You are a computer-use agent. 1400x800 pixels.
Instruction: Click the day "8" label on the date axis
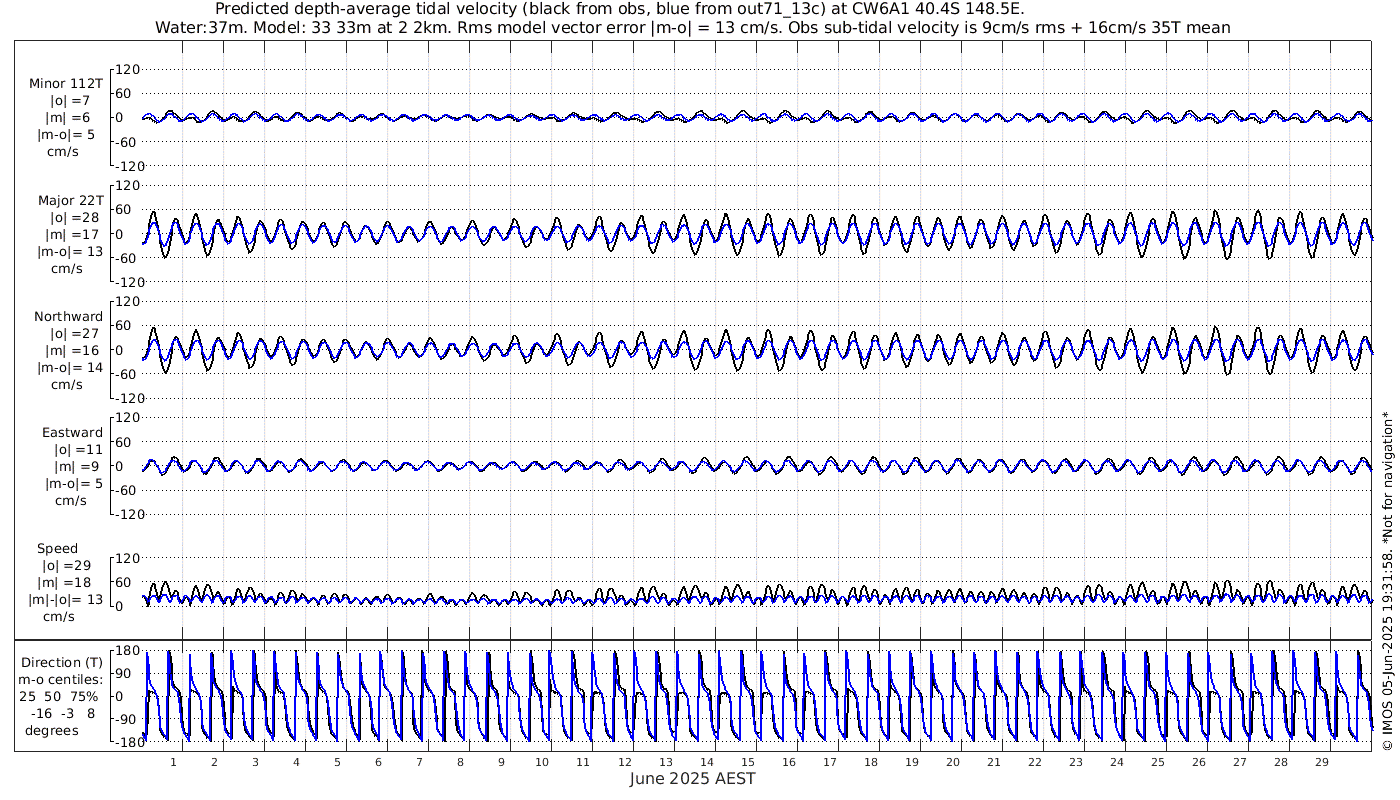click(x=460, y=762)
